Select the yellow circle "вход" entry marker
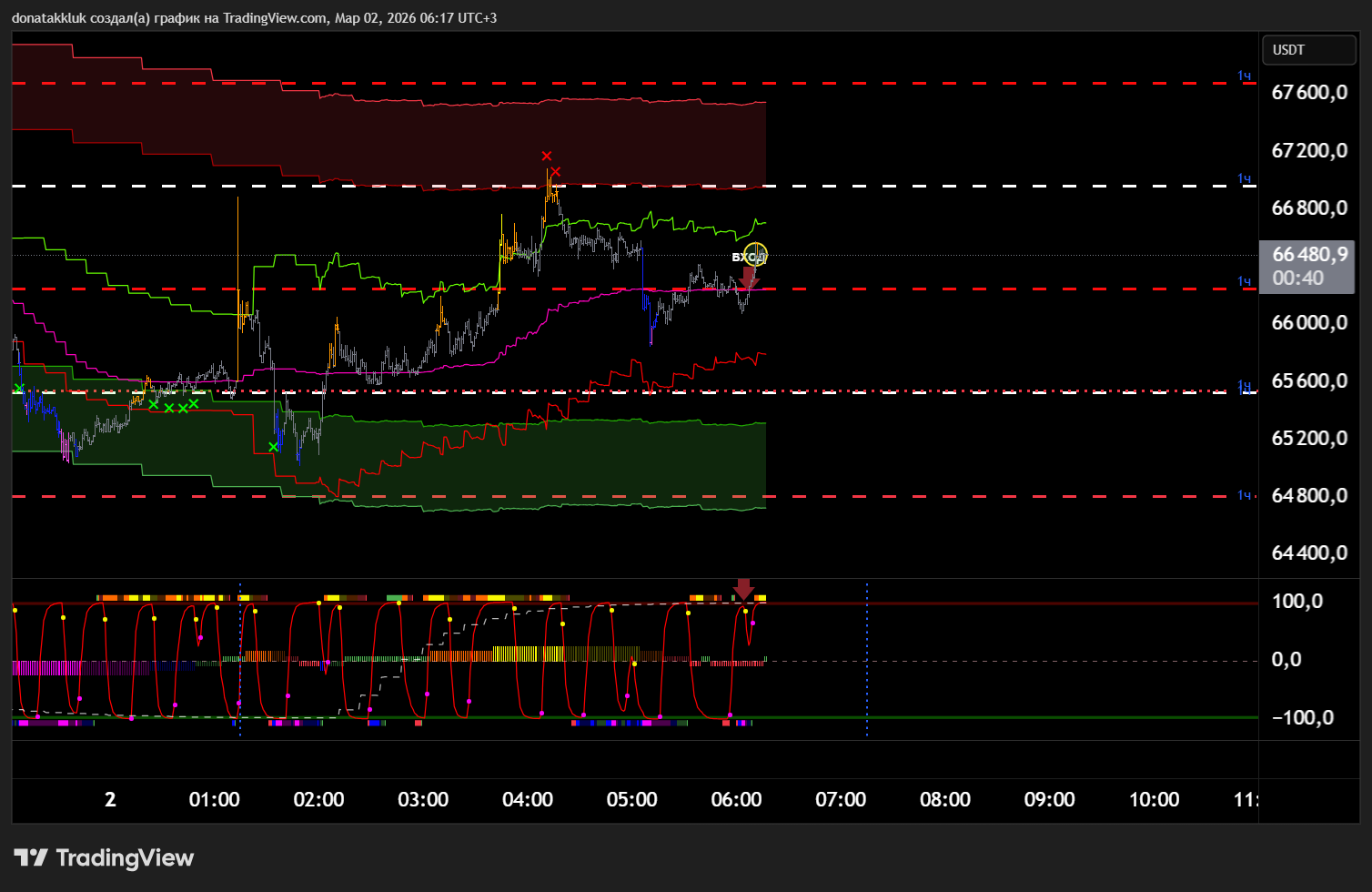The height and width of the screenshot is (892, 1372). click(755, 255)
